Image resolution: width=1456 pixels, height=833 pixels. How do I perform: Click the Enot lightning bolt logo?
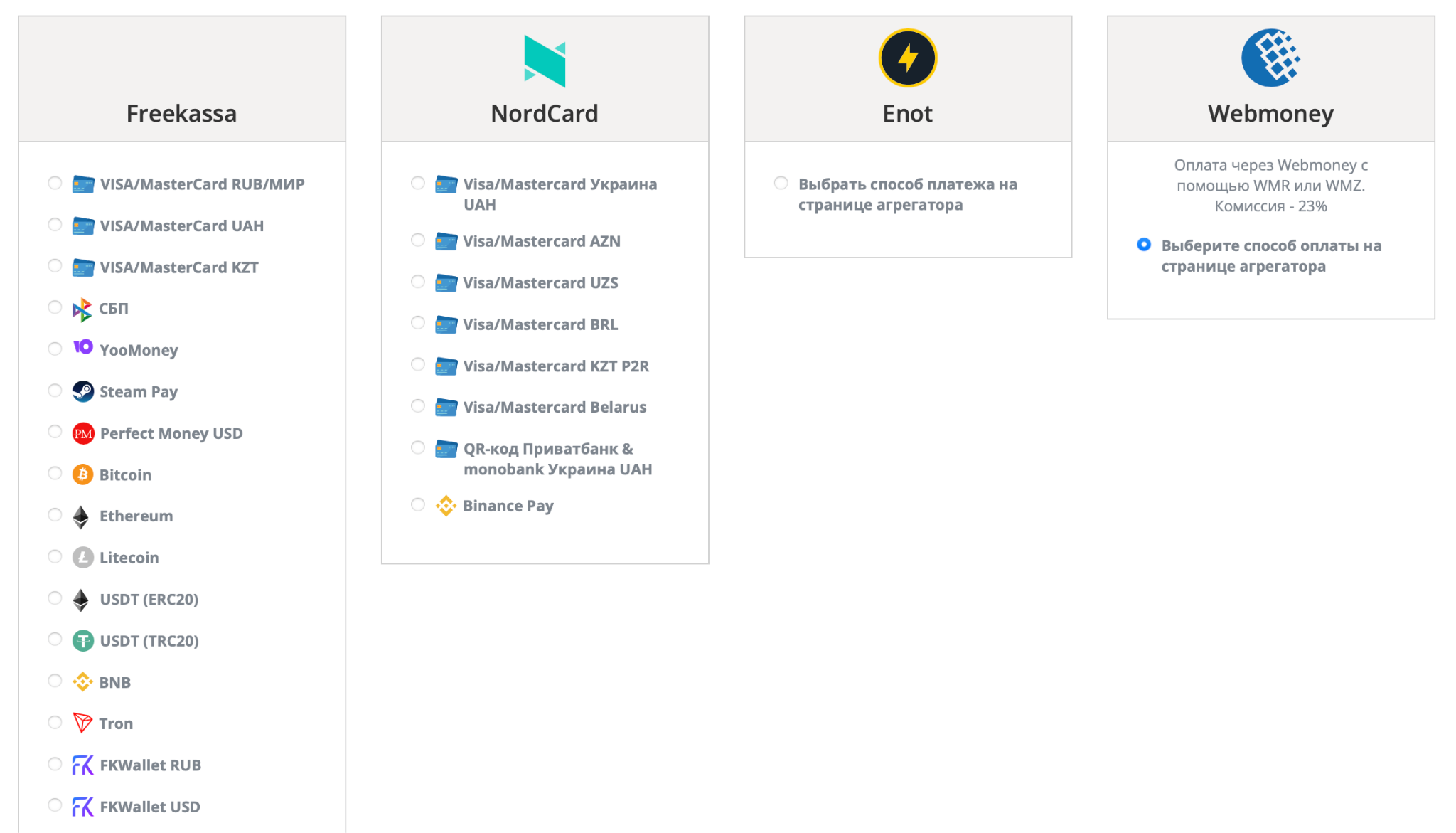click(908, 58)
